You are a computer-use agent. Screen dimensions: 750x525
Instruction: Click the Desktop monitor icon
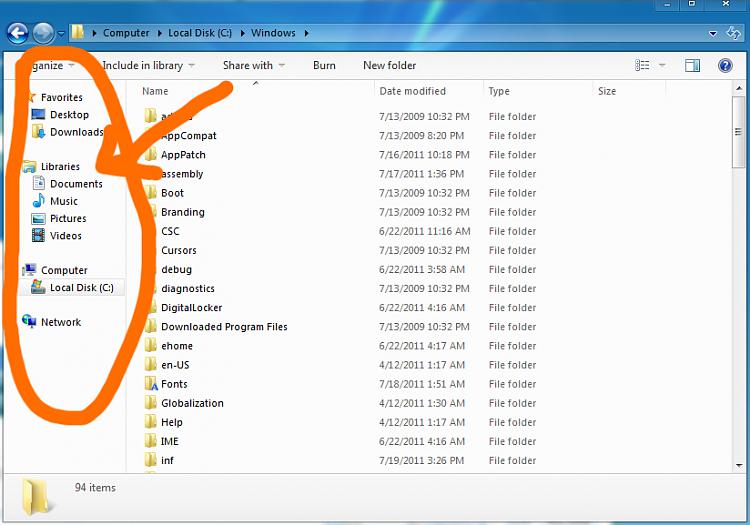[x=38, y=114]
